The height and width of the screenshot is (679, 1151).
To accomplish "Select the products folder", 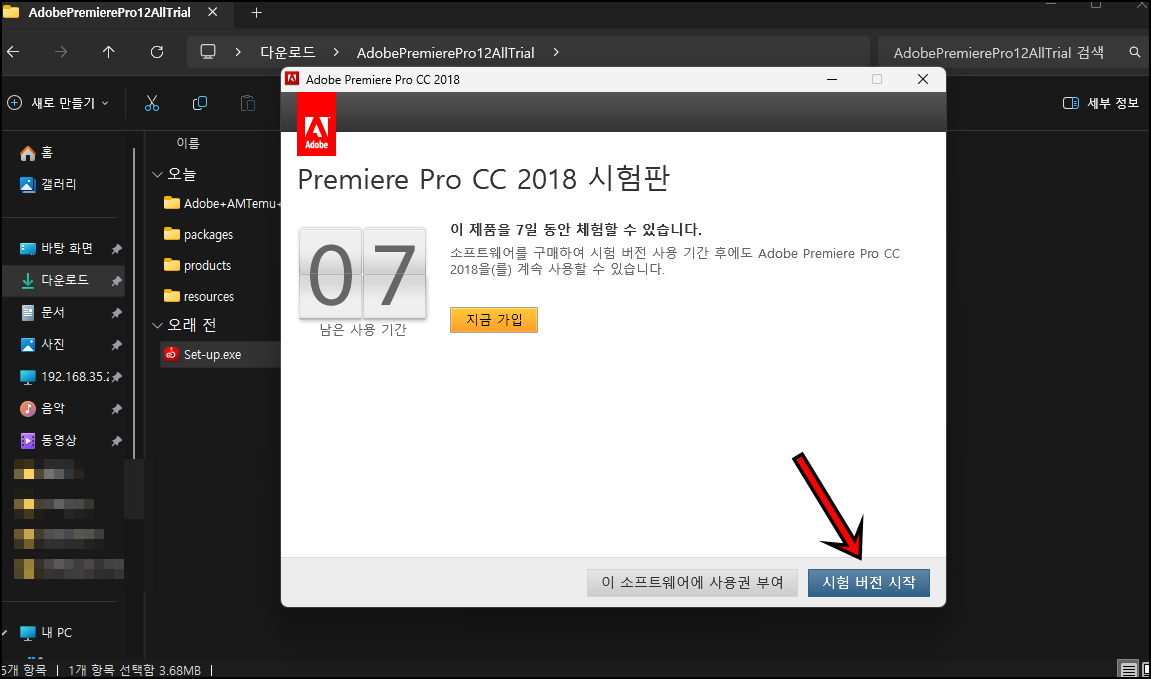I will 197,265.
